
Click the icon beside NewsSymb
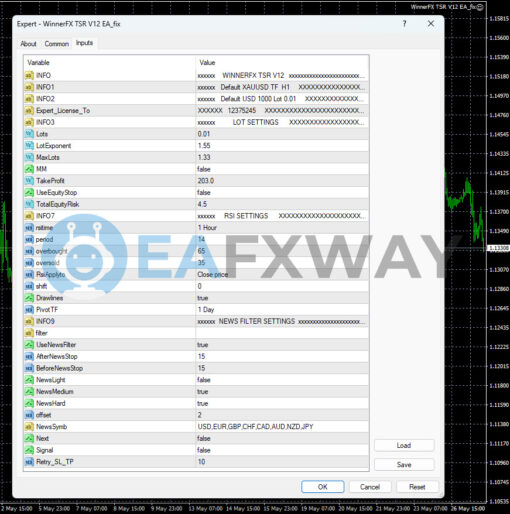29,427
